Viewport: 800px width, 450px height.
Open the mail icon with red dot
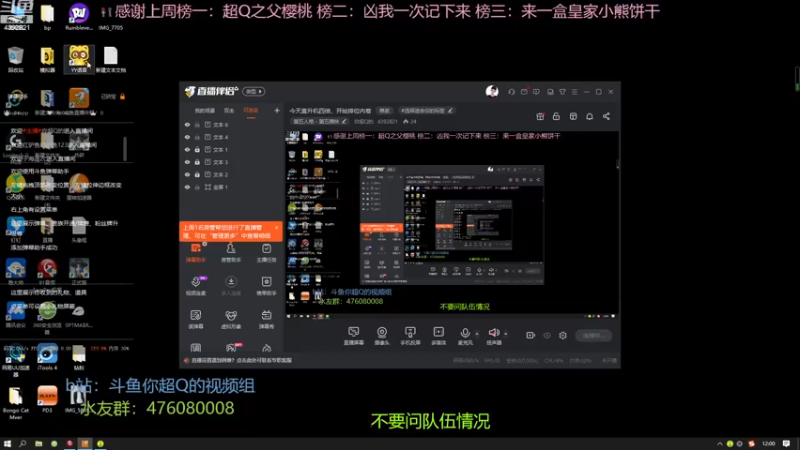[524, 92]
